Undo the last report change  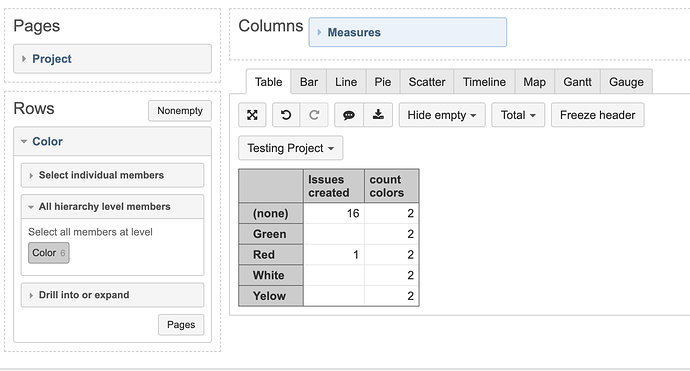point(286,115)
